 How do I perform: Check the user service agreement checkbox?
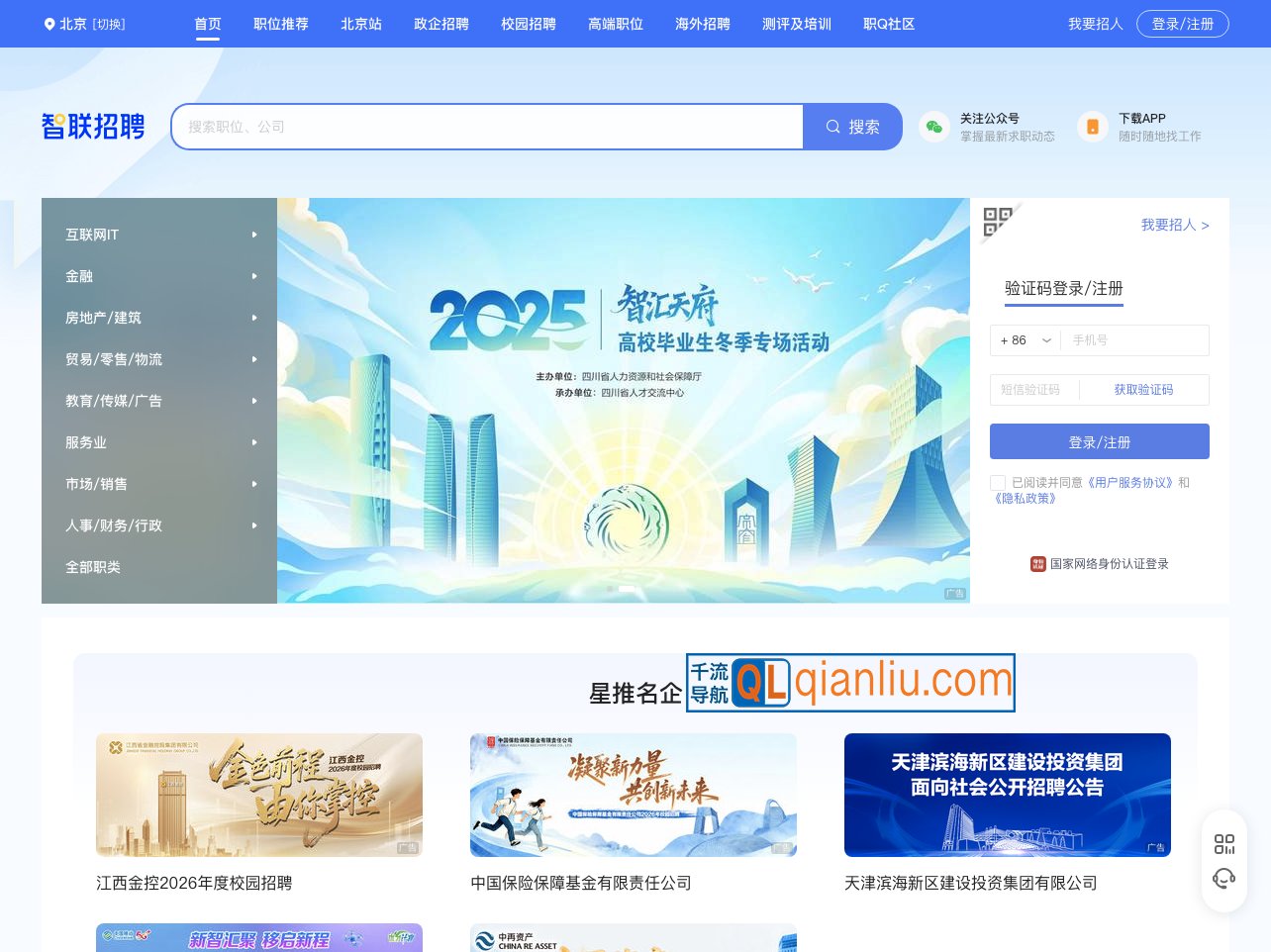pos(998,483)
